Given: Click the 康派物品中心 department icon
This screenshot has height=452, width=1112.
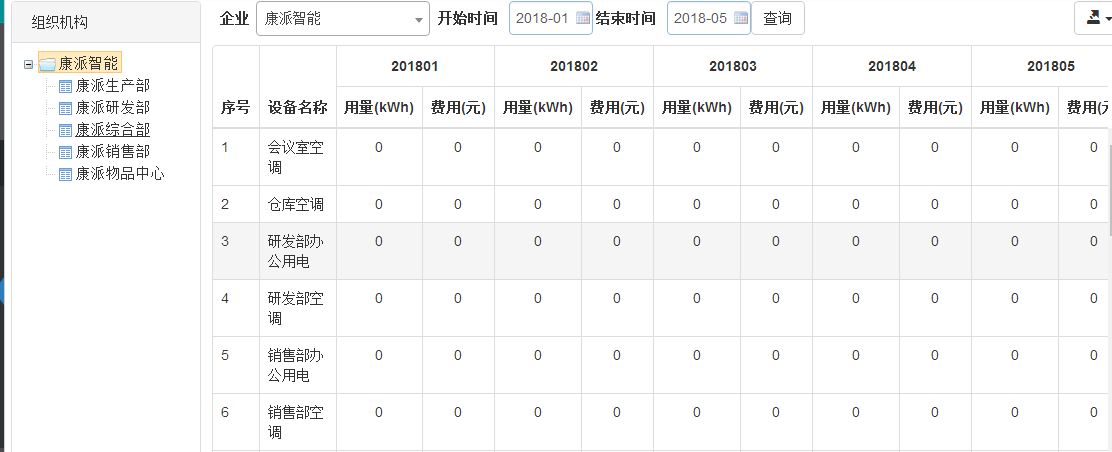Looking at the screenshot, I should (66, 174).
